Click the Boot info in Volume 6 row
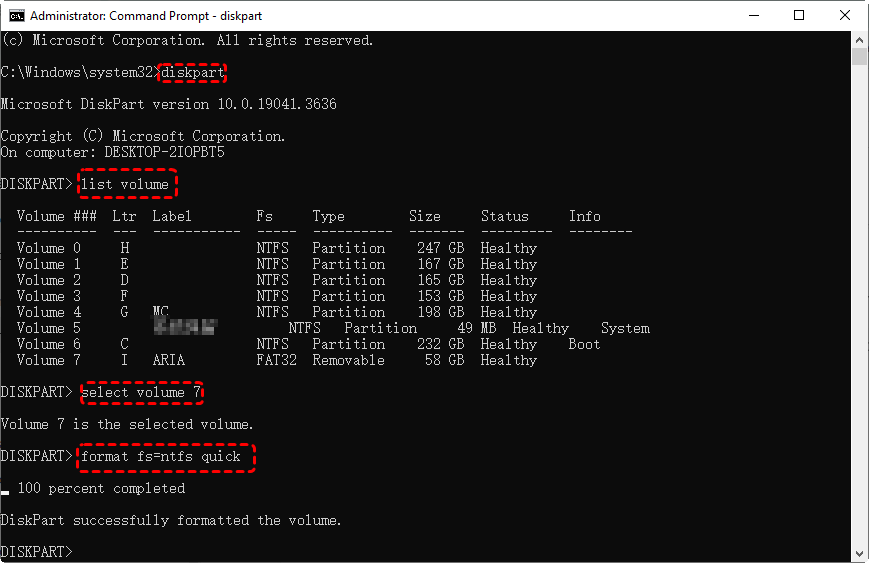The image size is (869, 563). [584, 344]
